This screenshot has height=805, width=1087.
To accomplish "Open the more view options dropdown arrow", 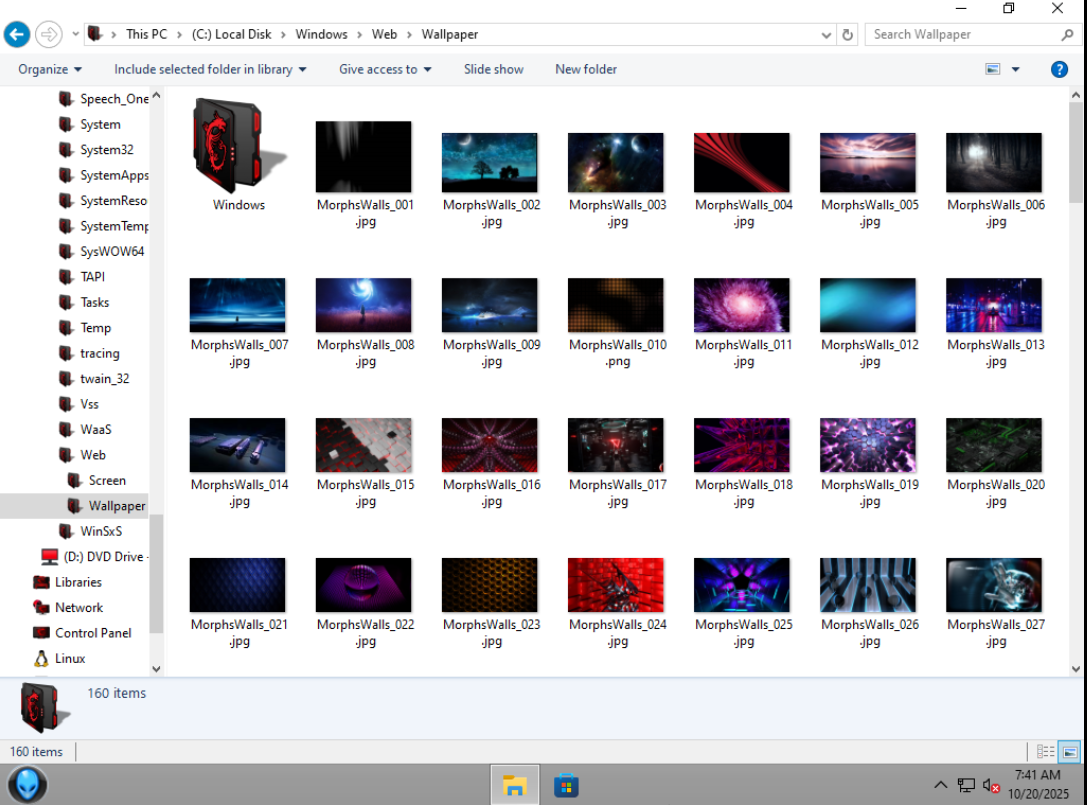I will tap(1016, 69).
